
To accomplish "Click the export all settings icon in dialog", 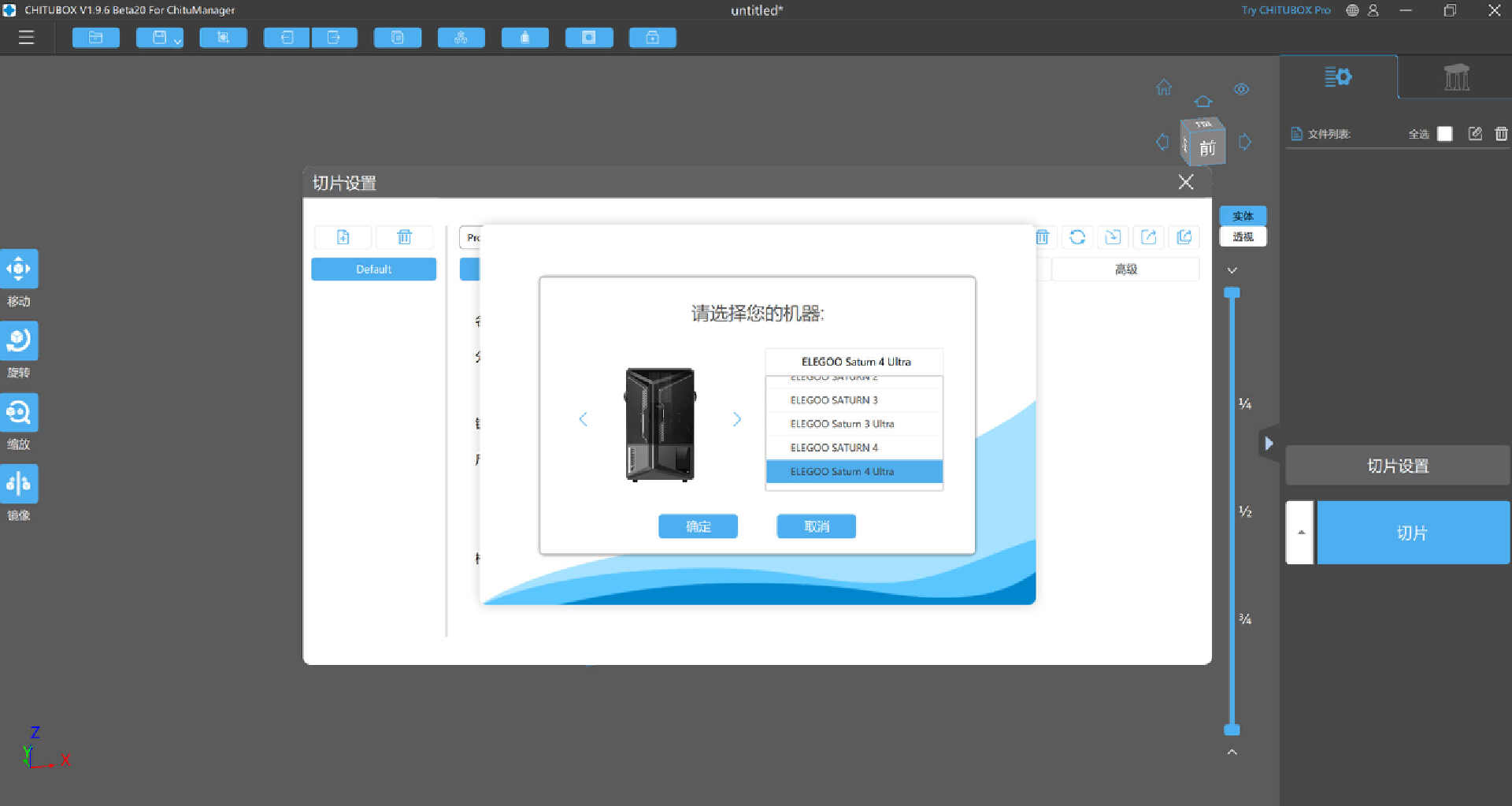I will coord(1184,237).
